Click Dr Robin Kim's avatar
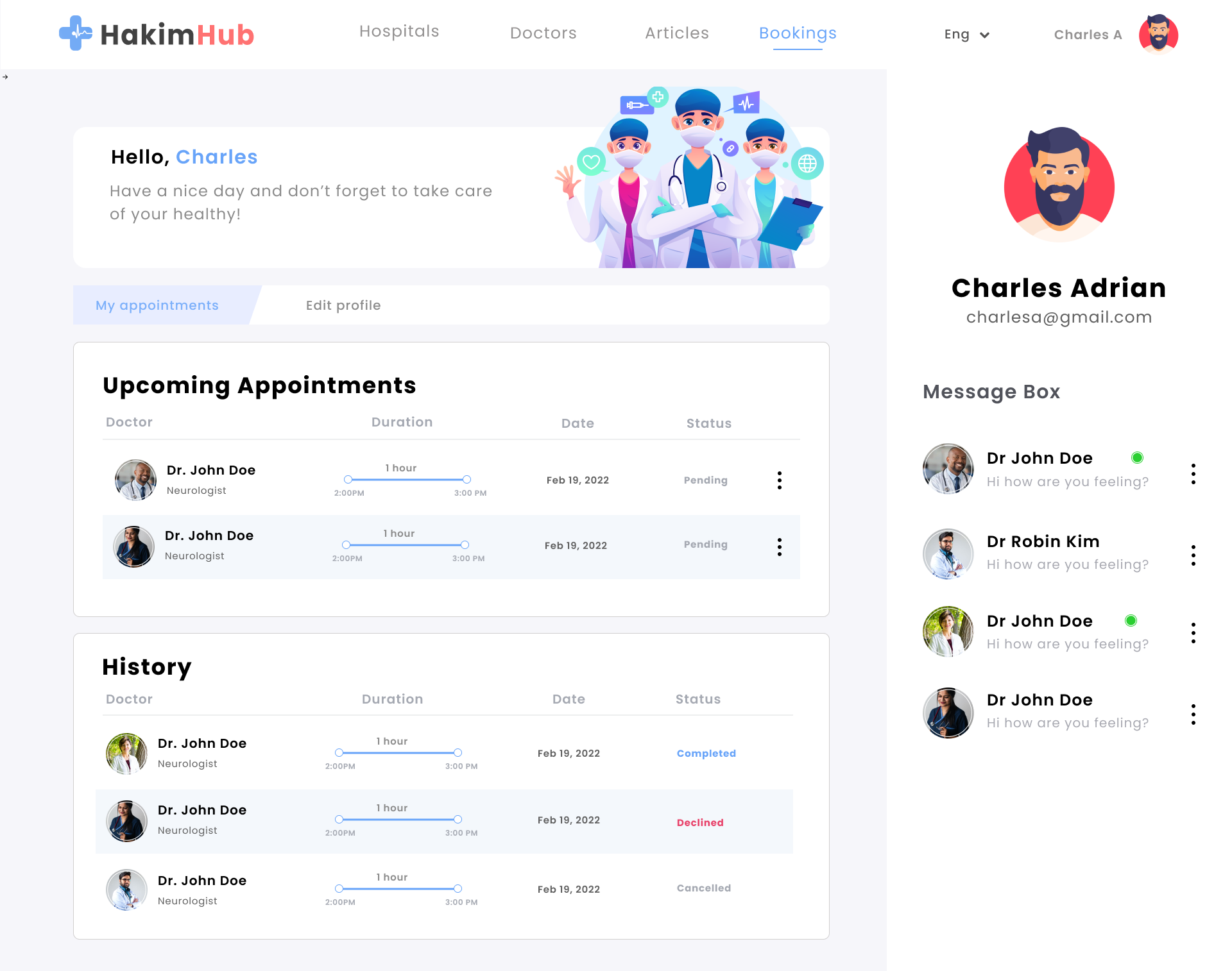This screenshot has height=971, width=1232. point(948,554)
